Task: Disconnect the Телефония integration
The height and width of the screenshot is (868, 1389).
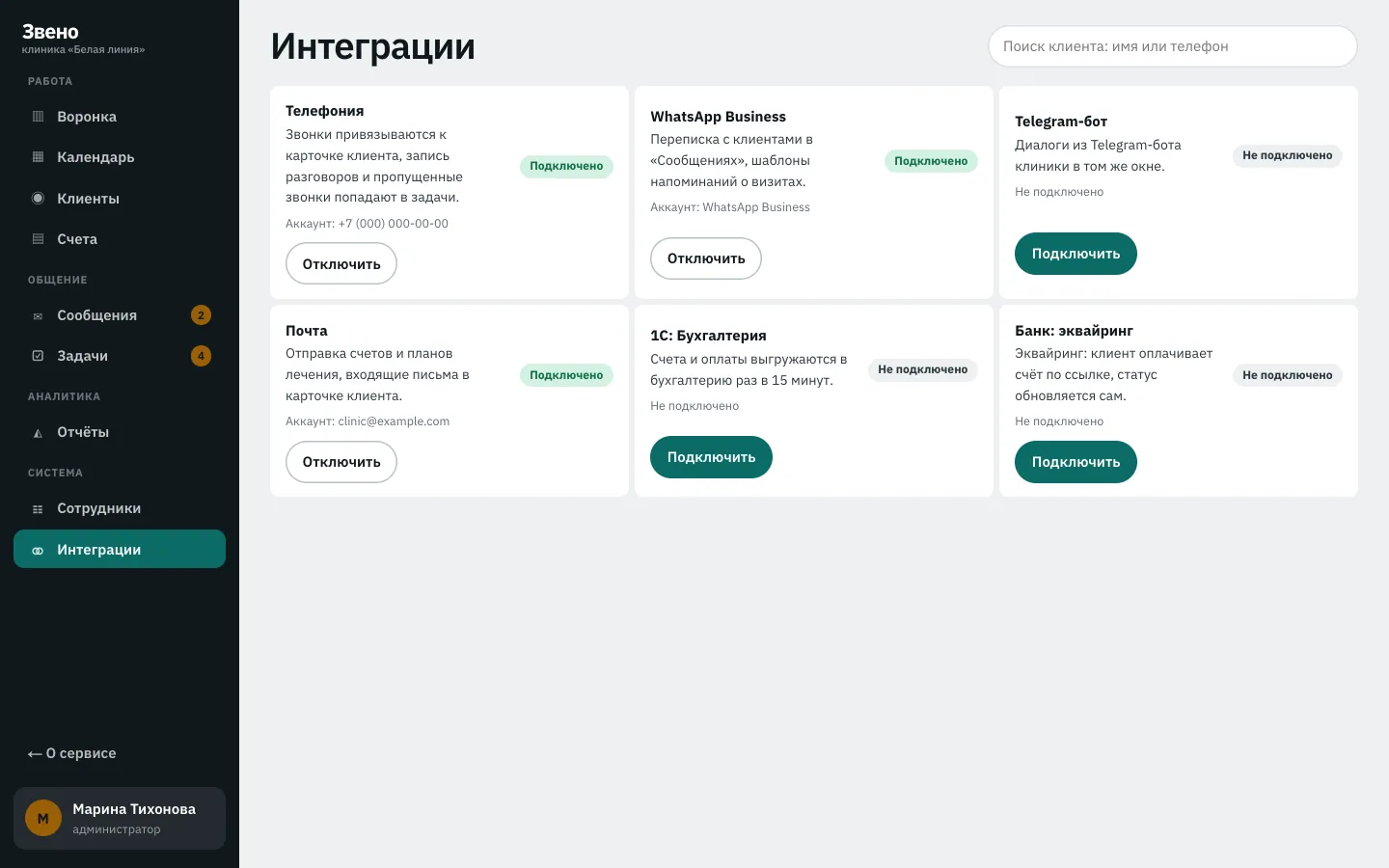Action: click(x=341, y=263)
